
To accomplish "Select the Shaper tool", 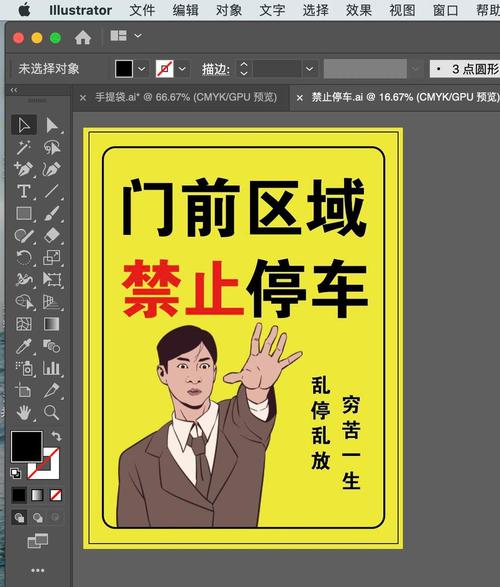I will click(24, 235).
